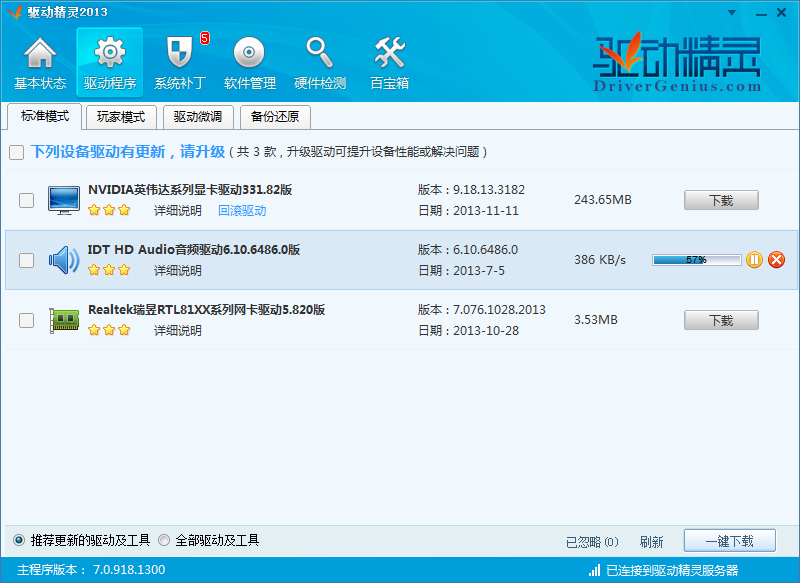The image size is (800, 583).
Task: Click the red badge on 系统补丁
Action: [205, 38]
